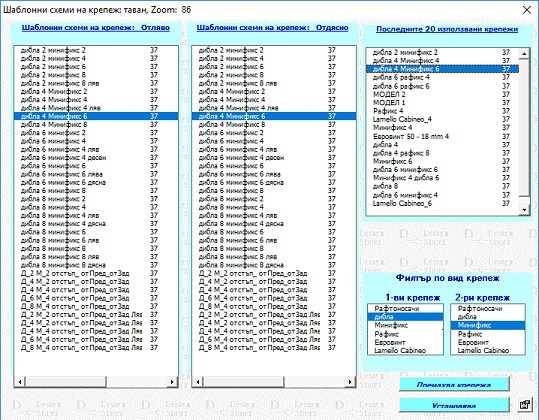The width and height of the screenshot is (539, 420).
Task: Select 'дибла 2 минификс 2' in recent fasteners list
Action: [x=442, y=52]
